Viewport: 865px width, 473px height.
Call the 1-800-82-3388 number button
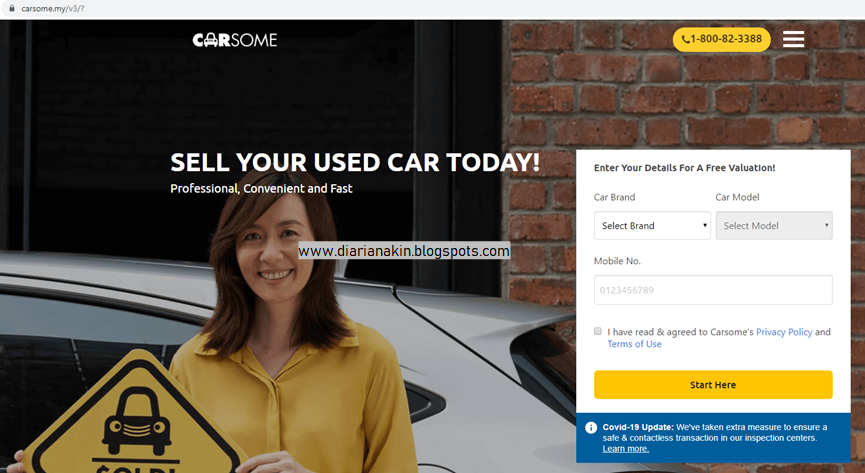tap(722, 39)
